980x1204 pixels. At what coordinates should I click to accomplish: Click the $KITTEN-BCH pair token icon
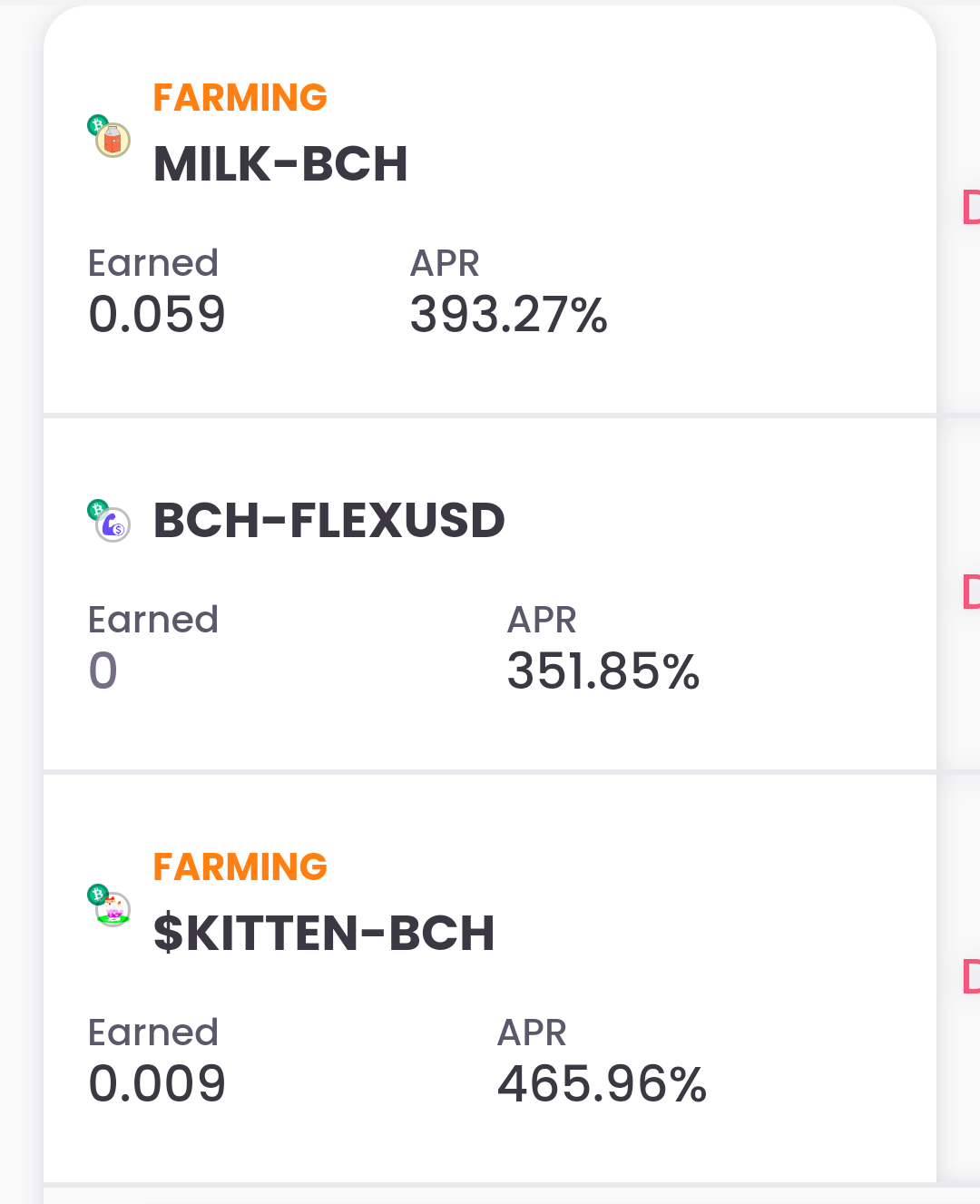[109, 905]
